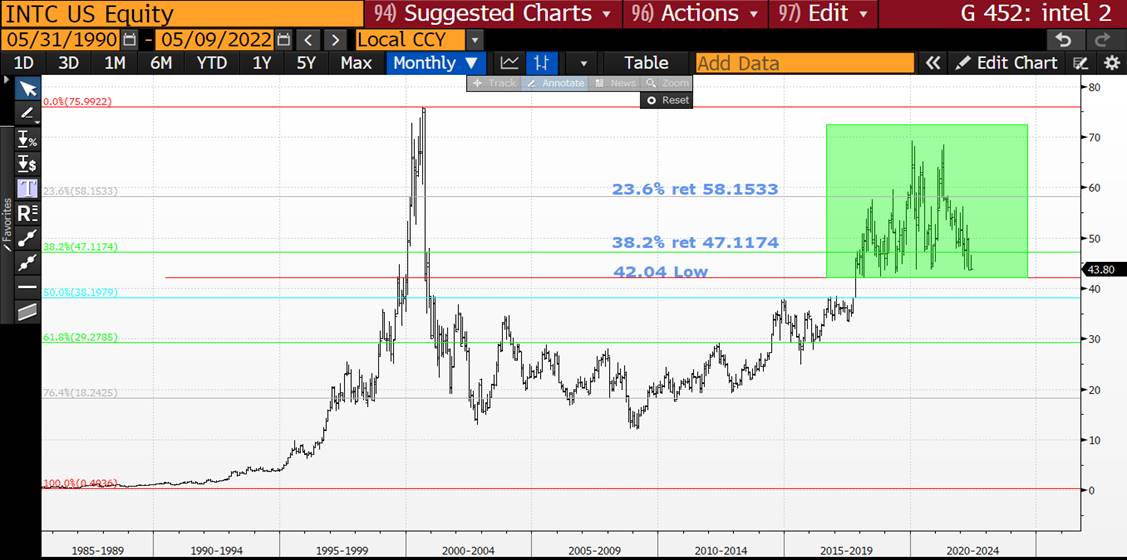
Task: Open chart settings gear
Action: tap(1111, 63)
